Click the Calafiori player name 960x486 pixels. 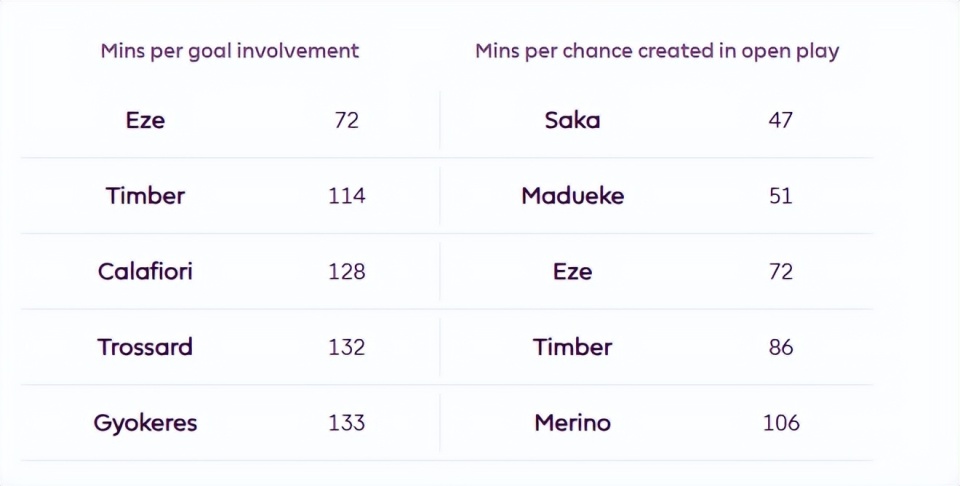tap(145, 272)
